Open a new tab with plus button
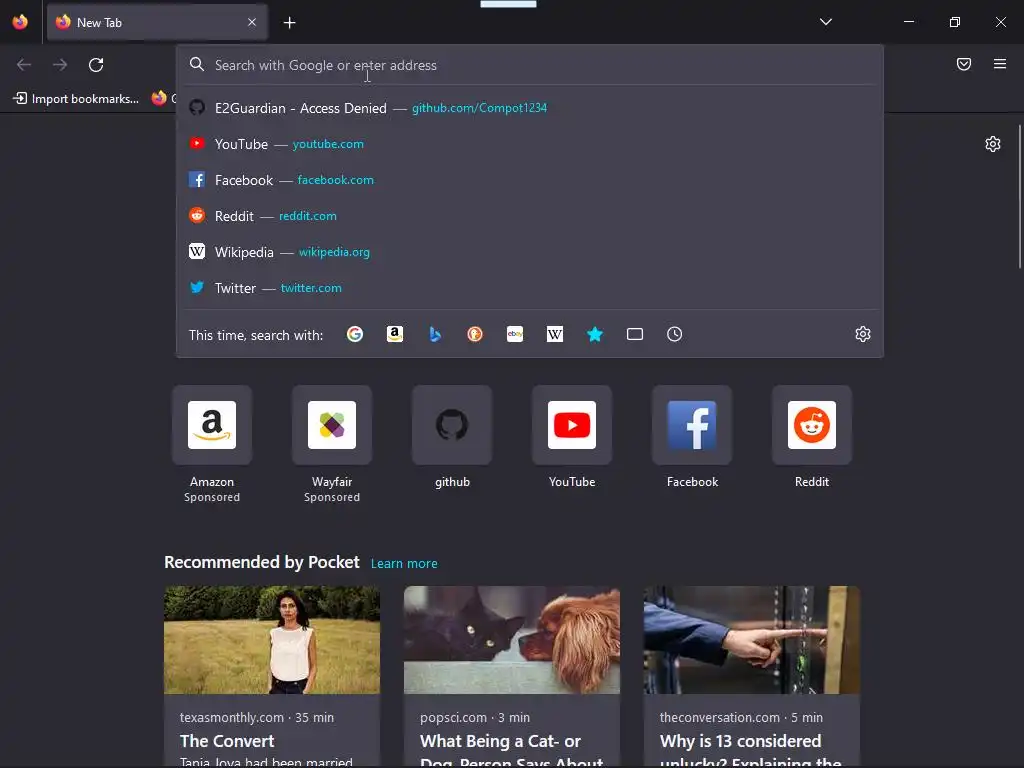This screenshot has width=1024, height=768. [x=289, y=23]
